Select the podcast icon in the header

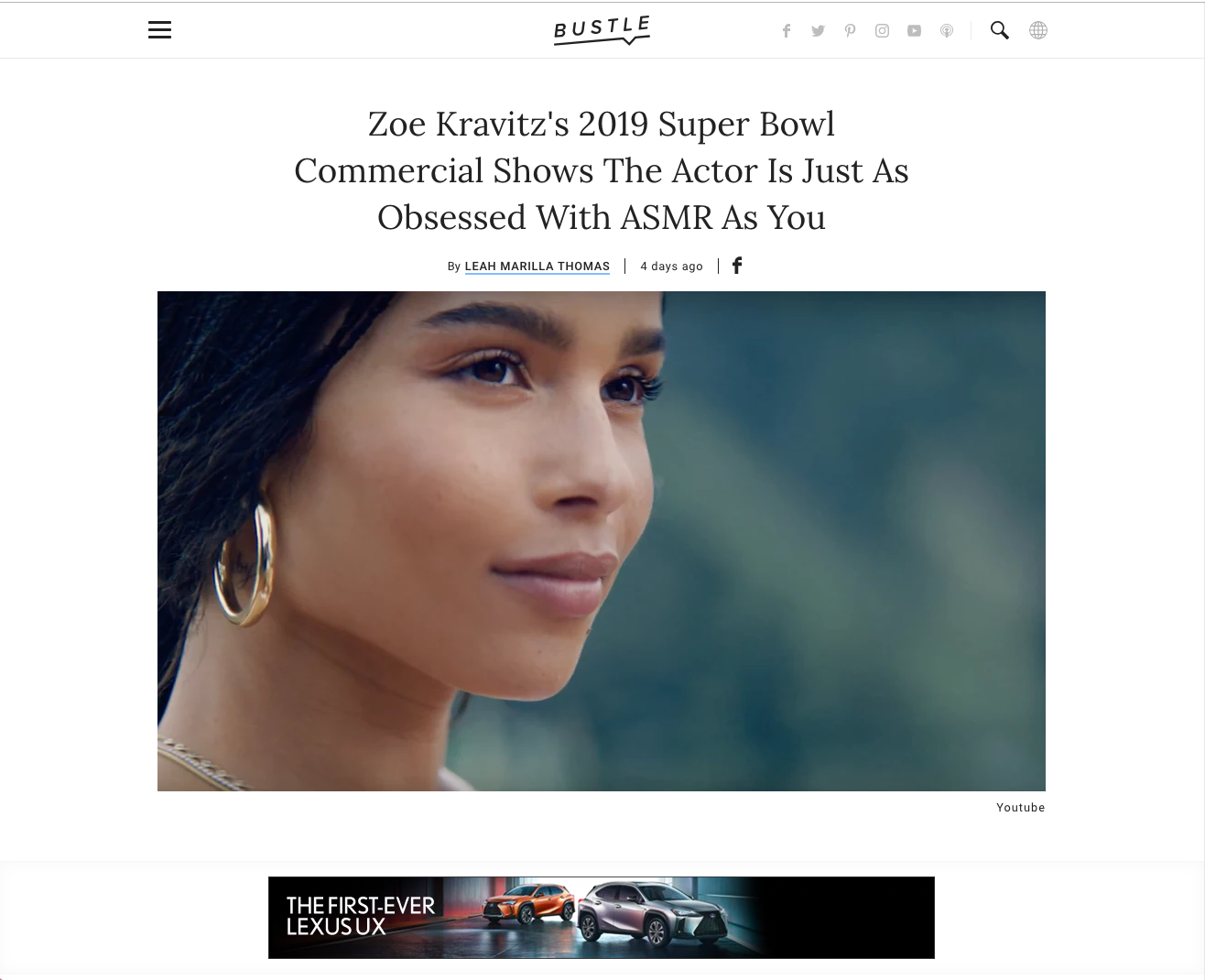947,31
